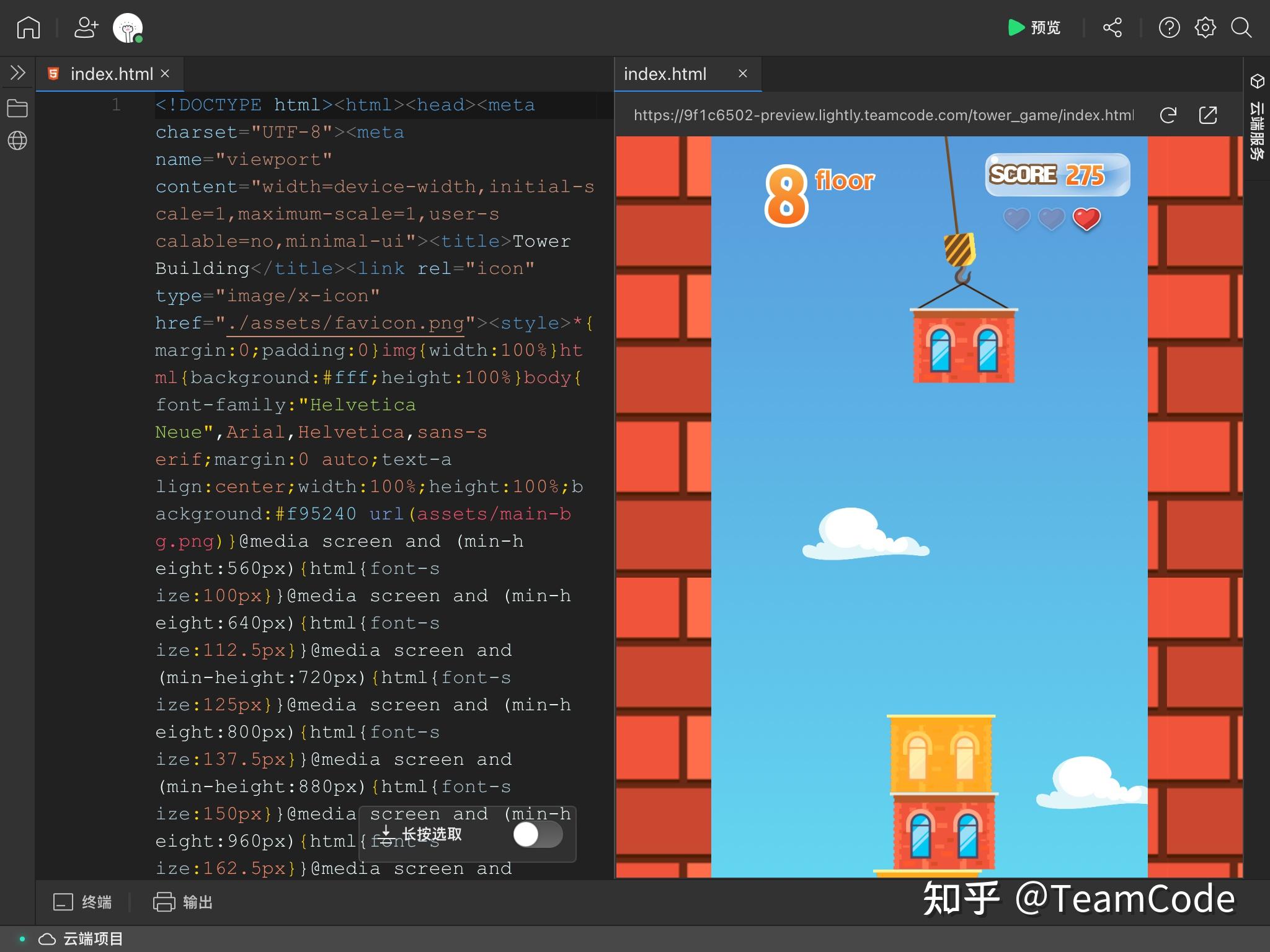
Task: Switch to the index.html preview tab
Action: 665,74
